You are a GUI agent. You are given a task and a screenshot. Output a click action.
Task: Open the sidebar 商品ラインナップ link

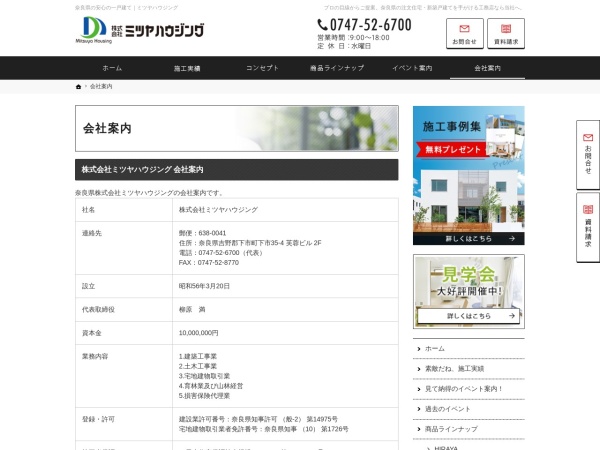451,429
